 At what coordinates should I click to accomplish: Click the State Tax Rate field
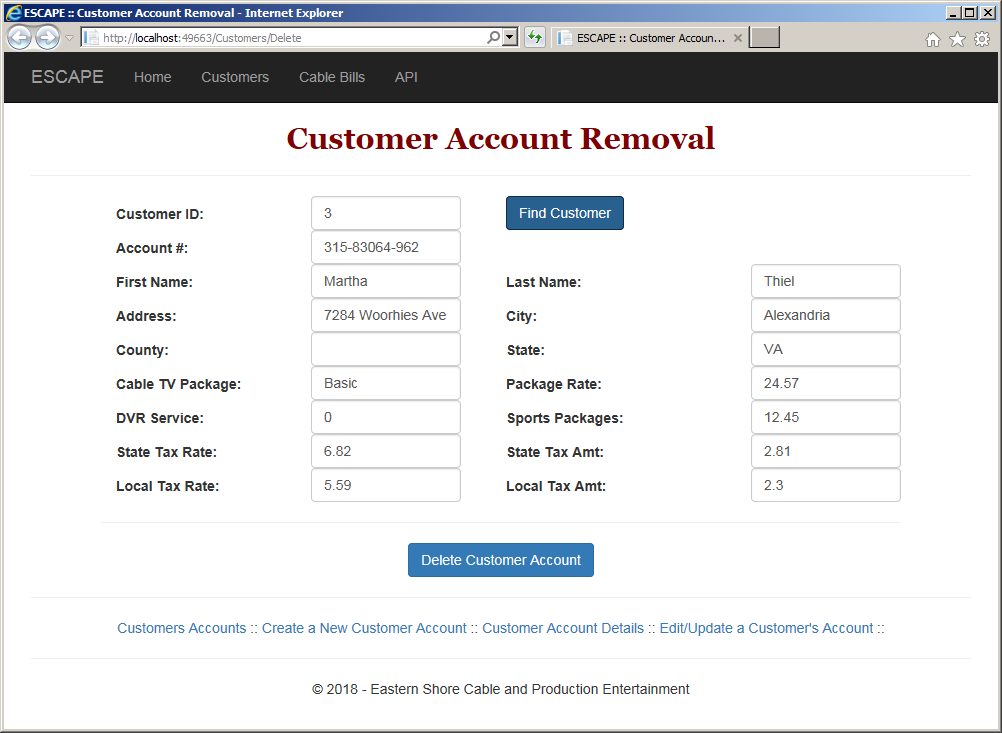(386, 451)
